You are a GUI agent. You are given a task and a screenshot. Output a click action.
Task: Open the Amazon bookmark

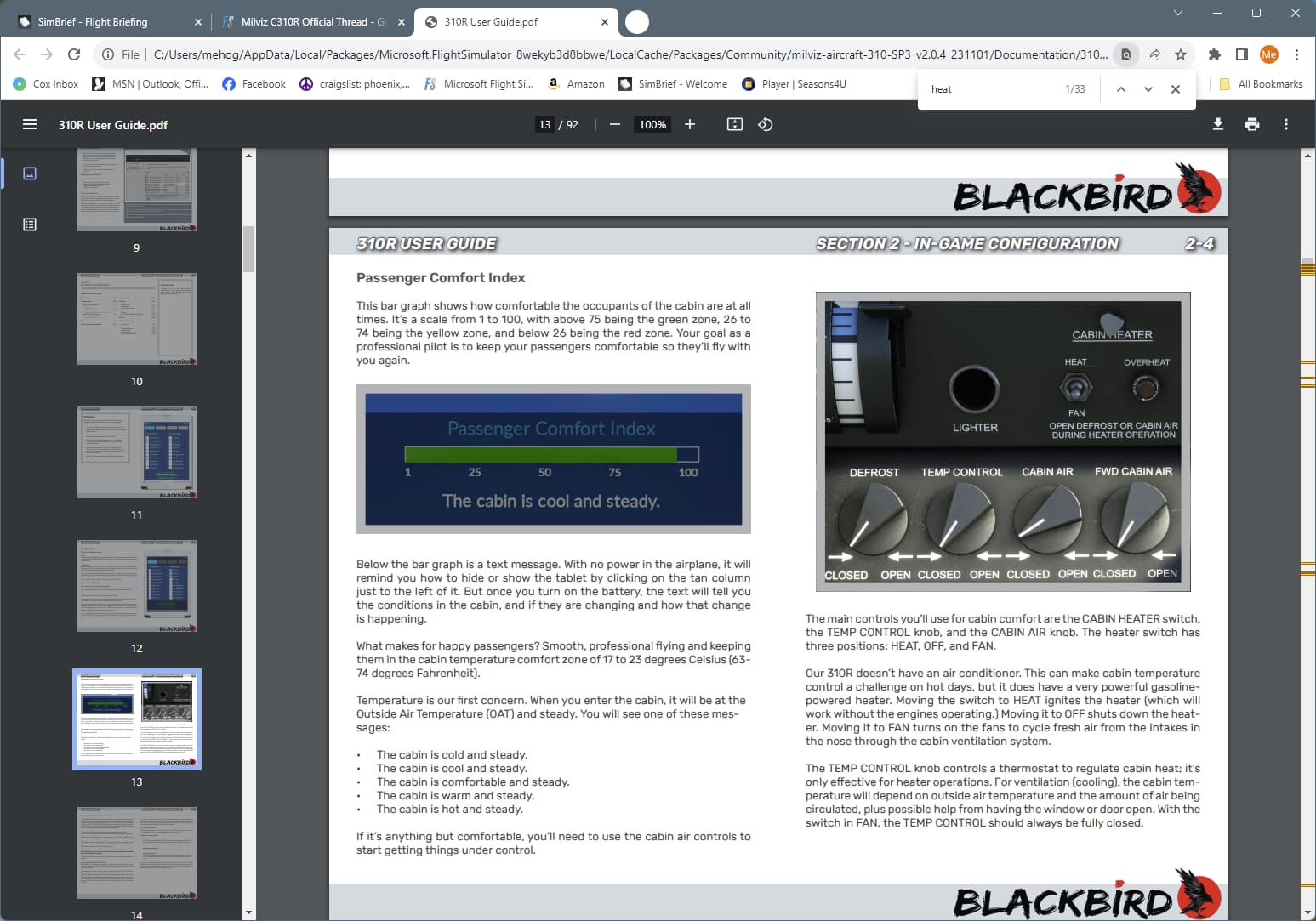pos(575,84)
